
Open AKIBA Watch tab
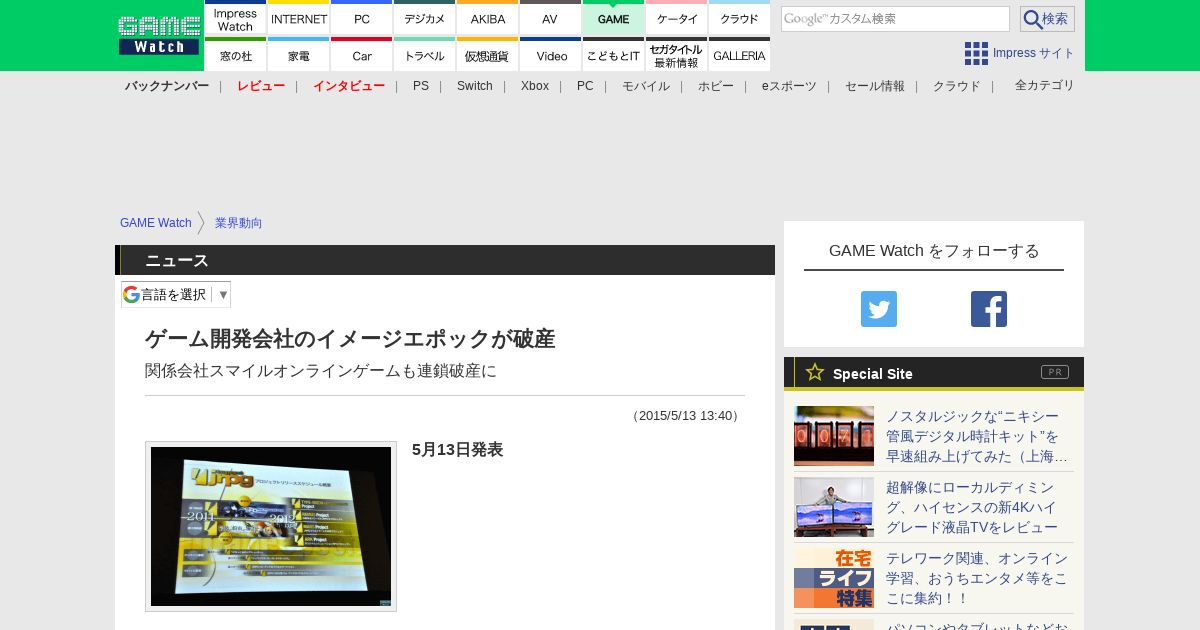pos(488,19)
